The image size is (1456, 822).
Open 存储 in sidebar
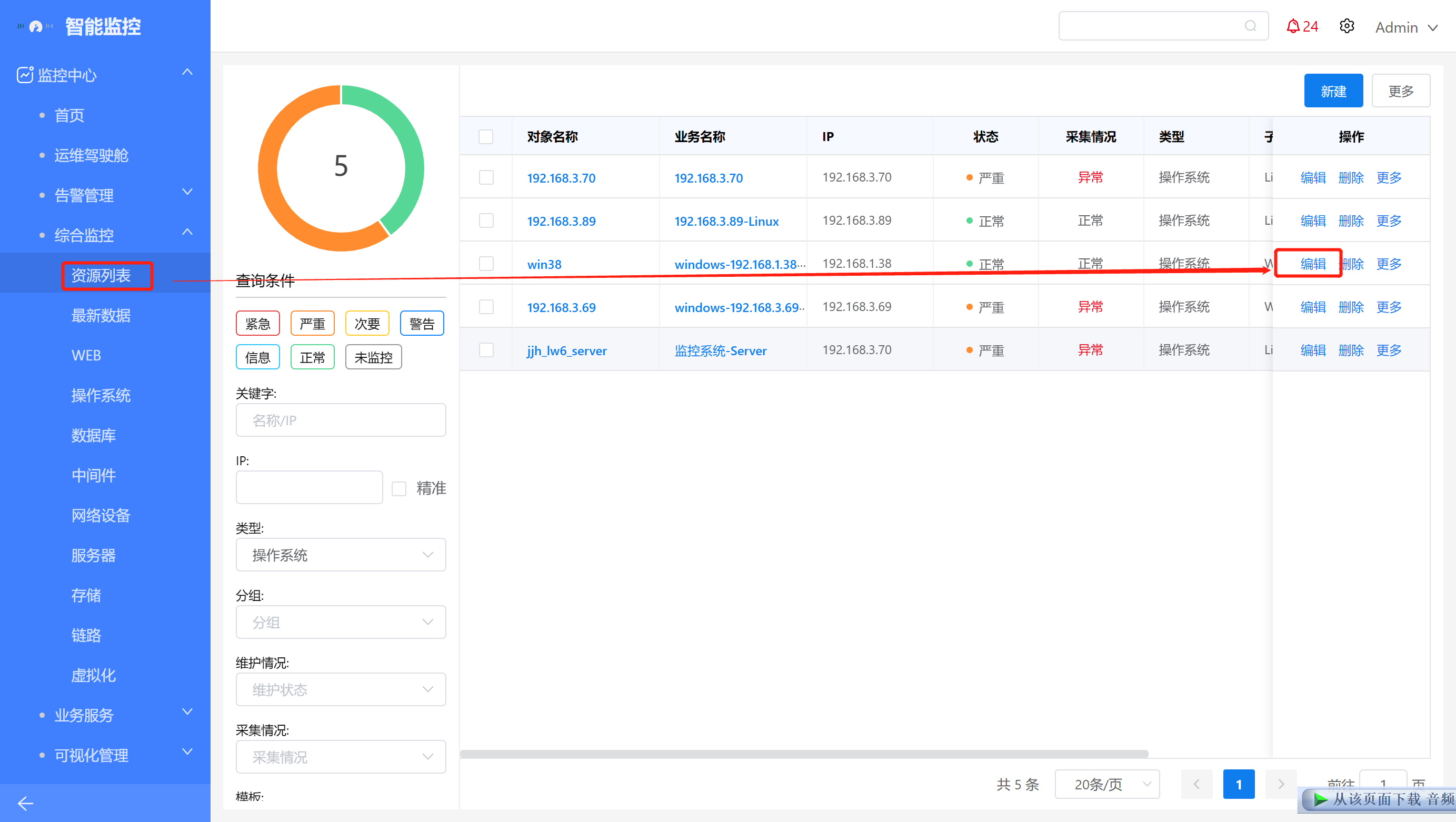coord(86,595)
